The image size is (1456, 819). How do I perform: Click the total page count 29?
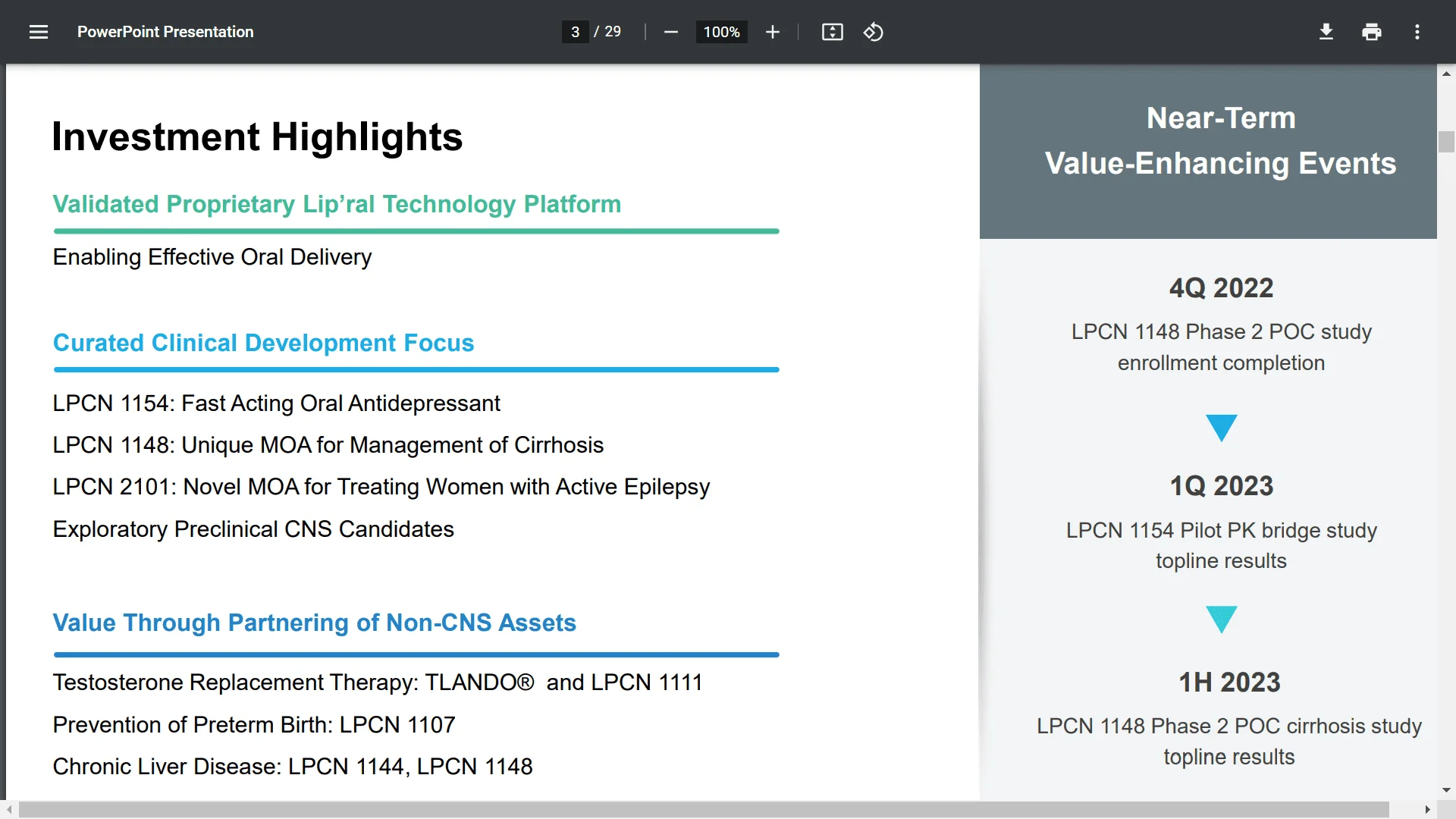click(x=613, y=32)
